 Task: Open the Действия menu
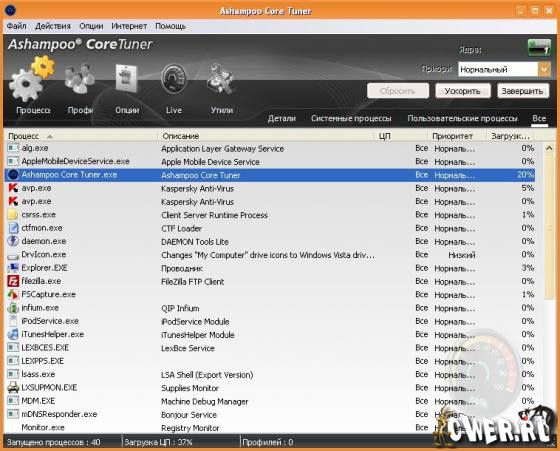(53, 26)
